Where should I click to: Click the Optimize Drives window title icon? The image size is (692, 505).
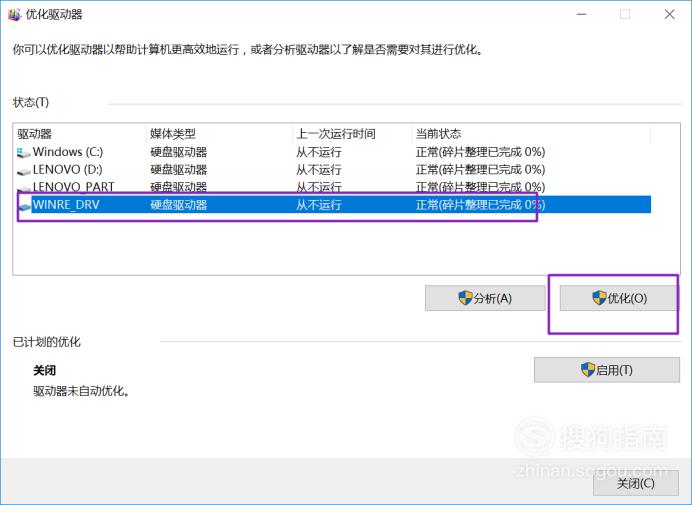(15, 15)
